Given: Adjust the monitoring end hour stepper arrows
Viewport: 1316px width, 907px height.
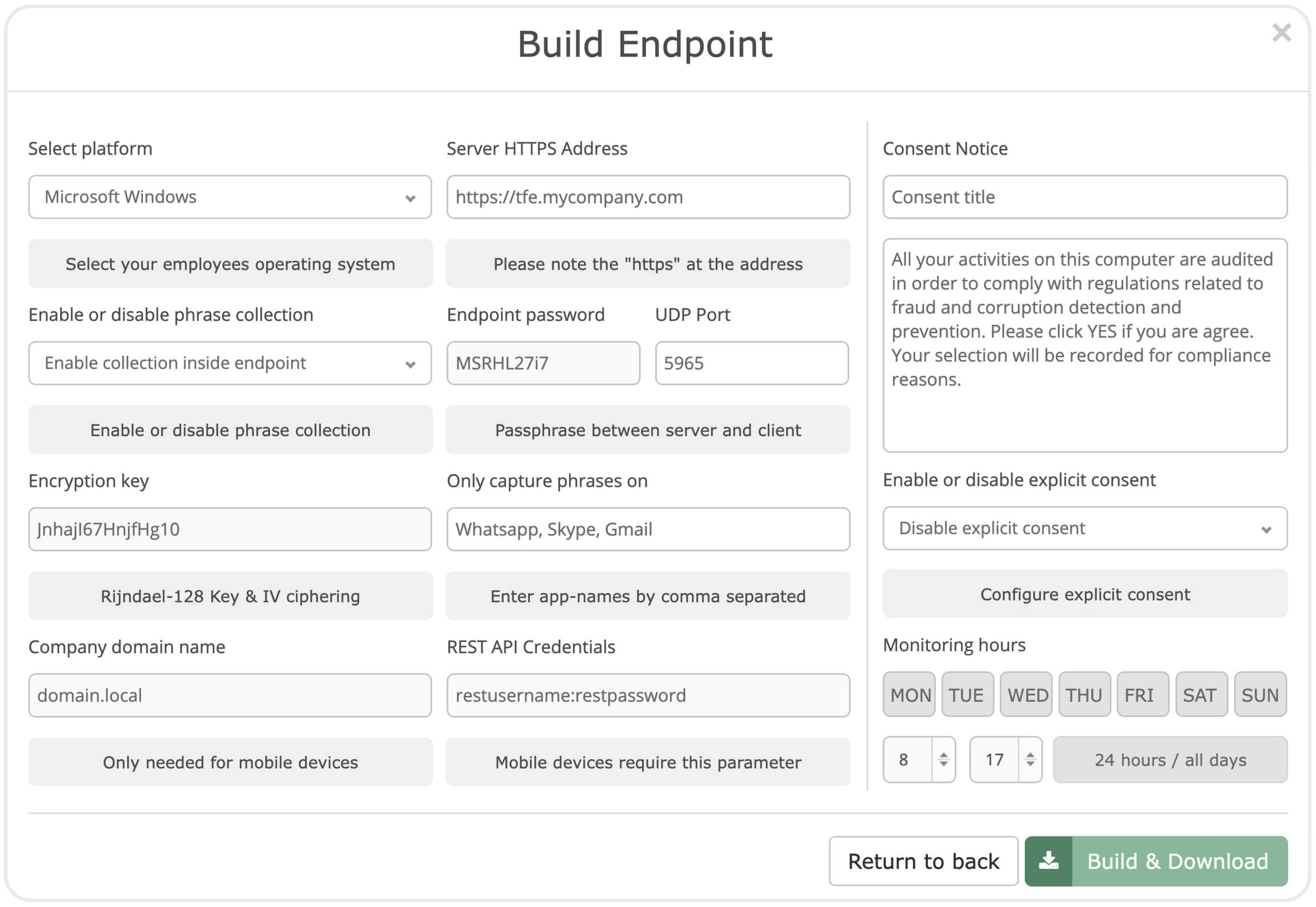Looking at the screenshot, I should (1029, 759).
